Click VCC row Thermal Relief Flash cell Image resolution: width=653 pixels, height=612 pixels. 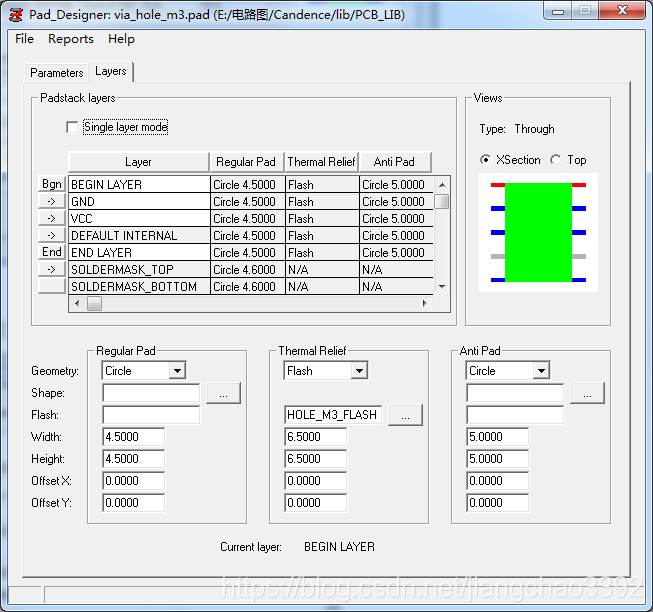322,219
